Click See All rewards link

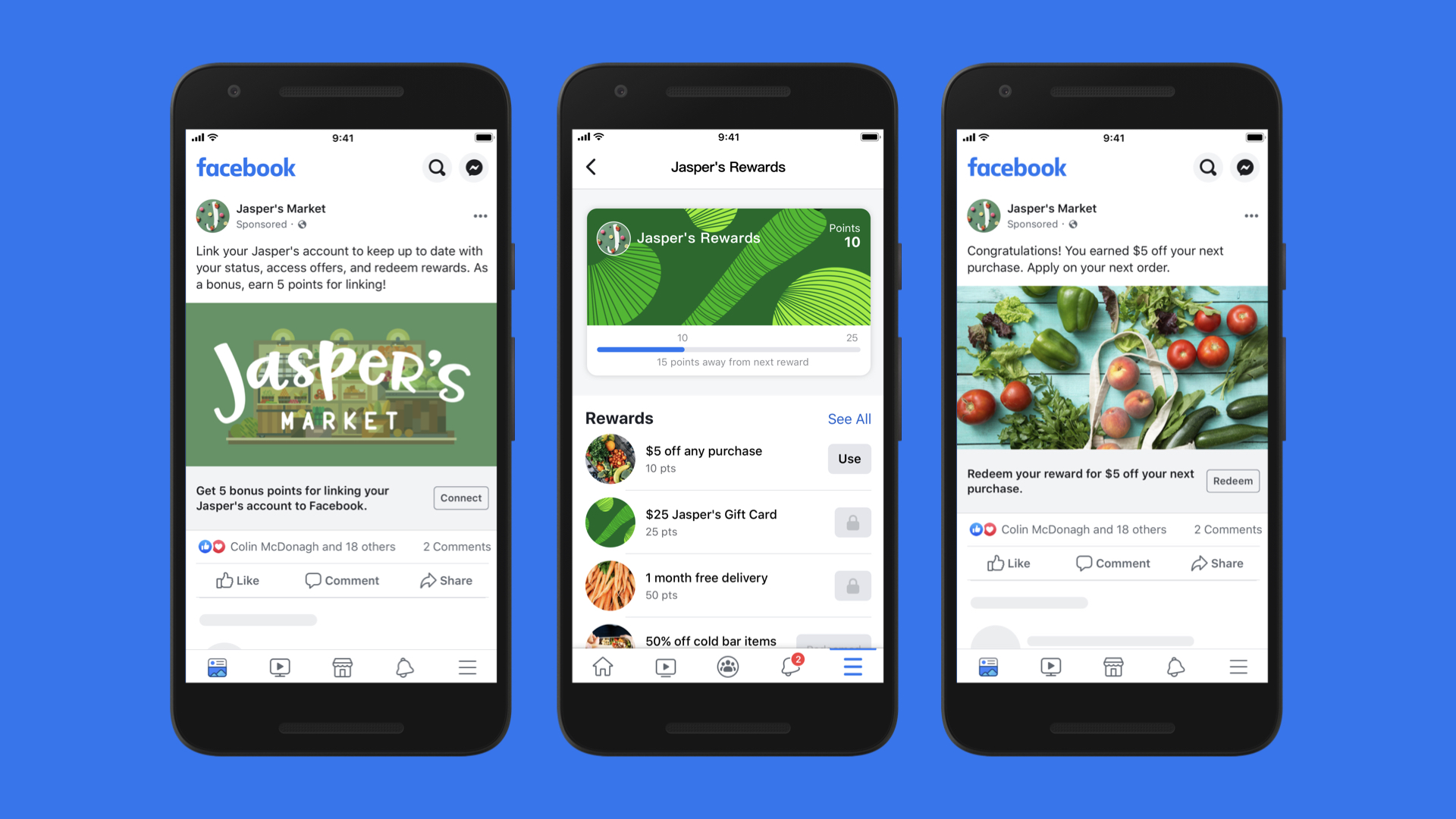[x=848, y=419]
